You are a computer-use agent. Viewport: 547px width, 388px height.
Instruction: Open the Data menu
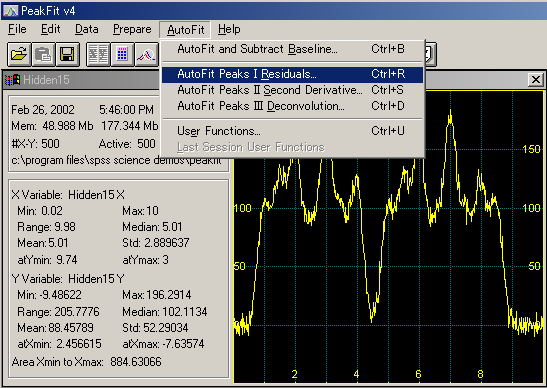coord(87,29)
